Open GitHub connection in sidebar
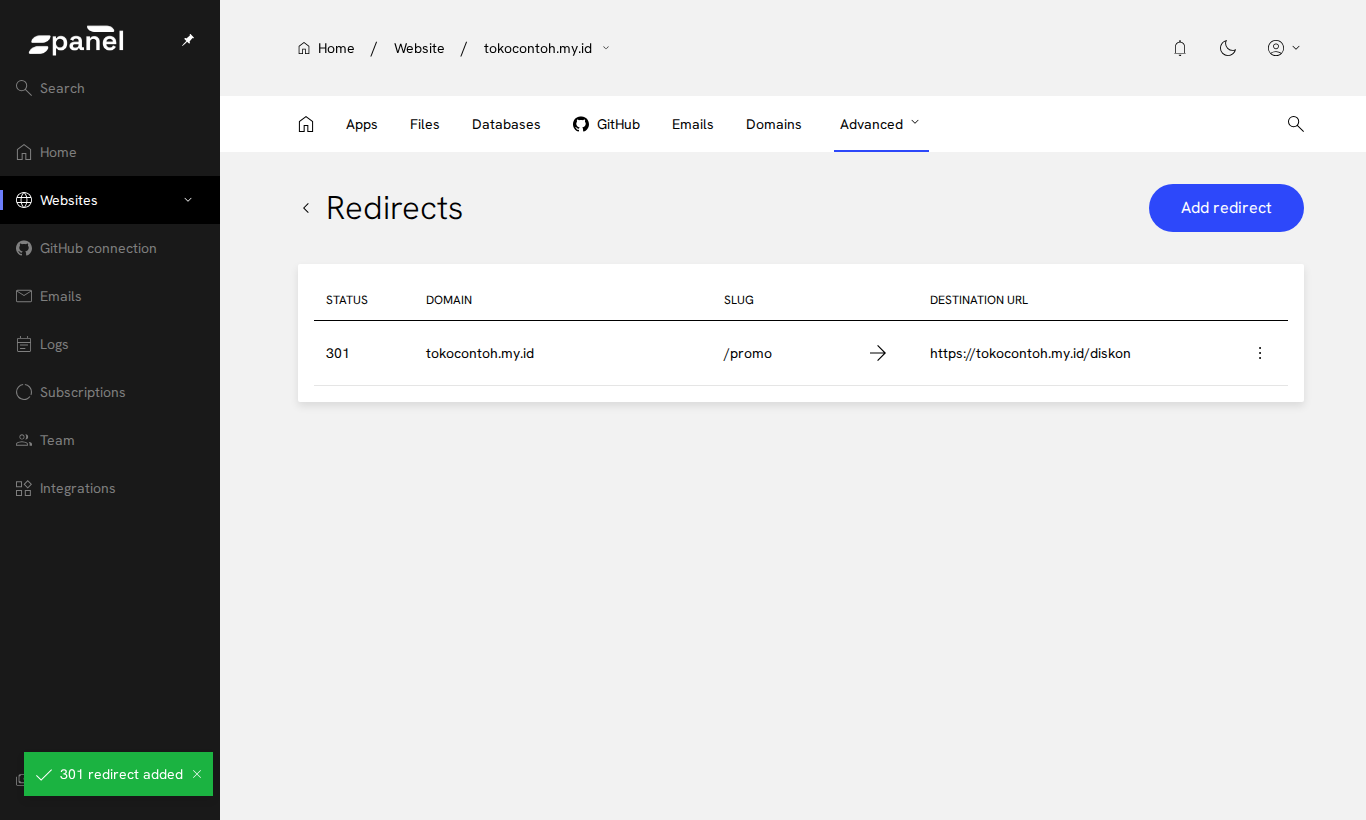 pyautogui.click(x=110, y=248)
